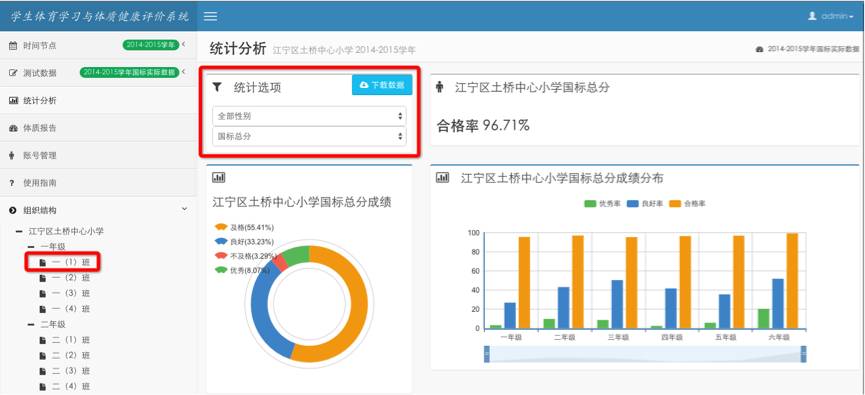The height and width of the screenshot is (395, 865).
Task: Click the dashboard icon beside 体质报告
Action: 13,128
